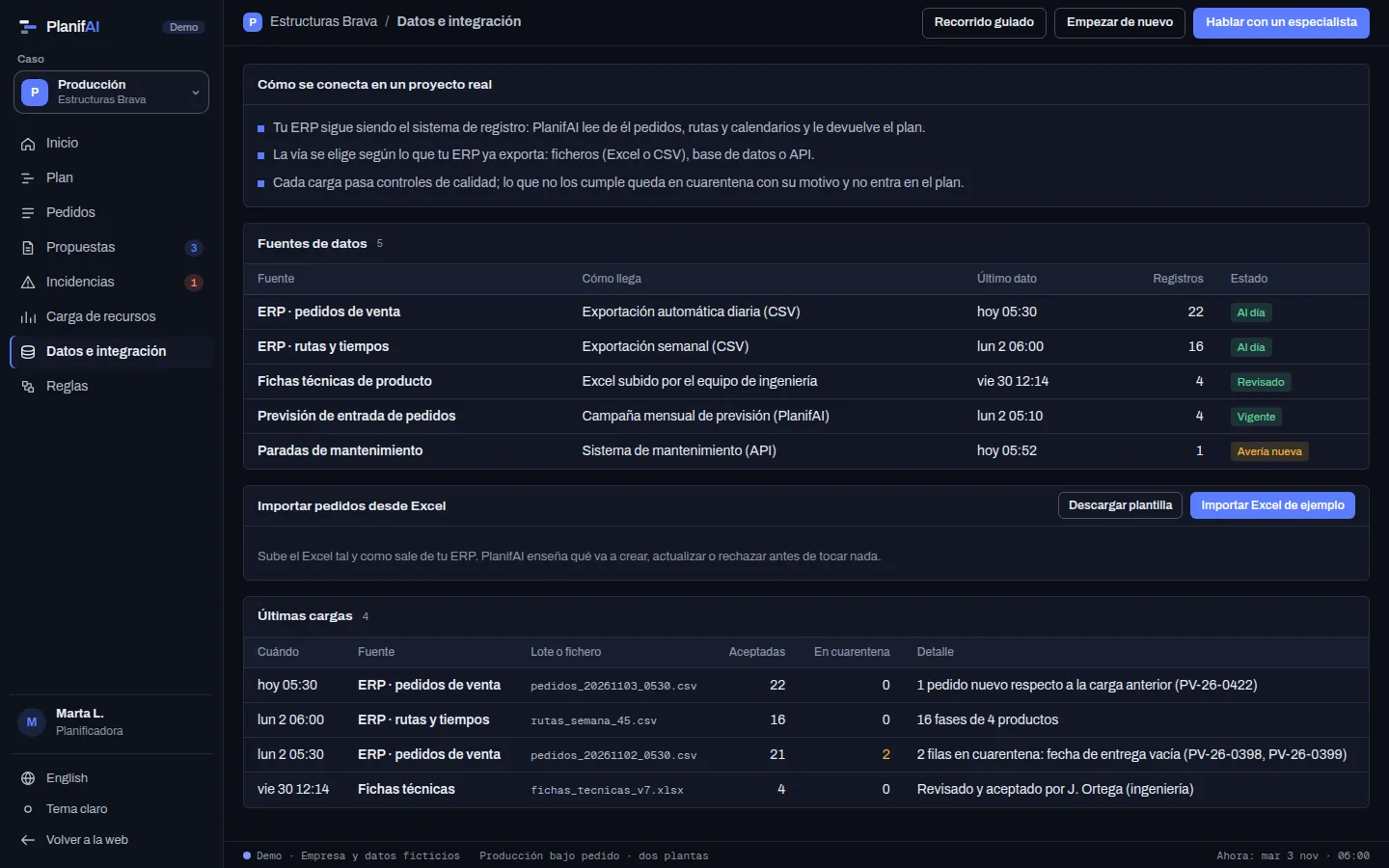
Task: Click Hablar con un especialista
Action: coord(1281,23)
